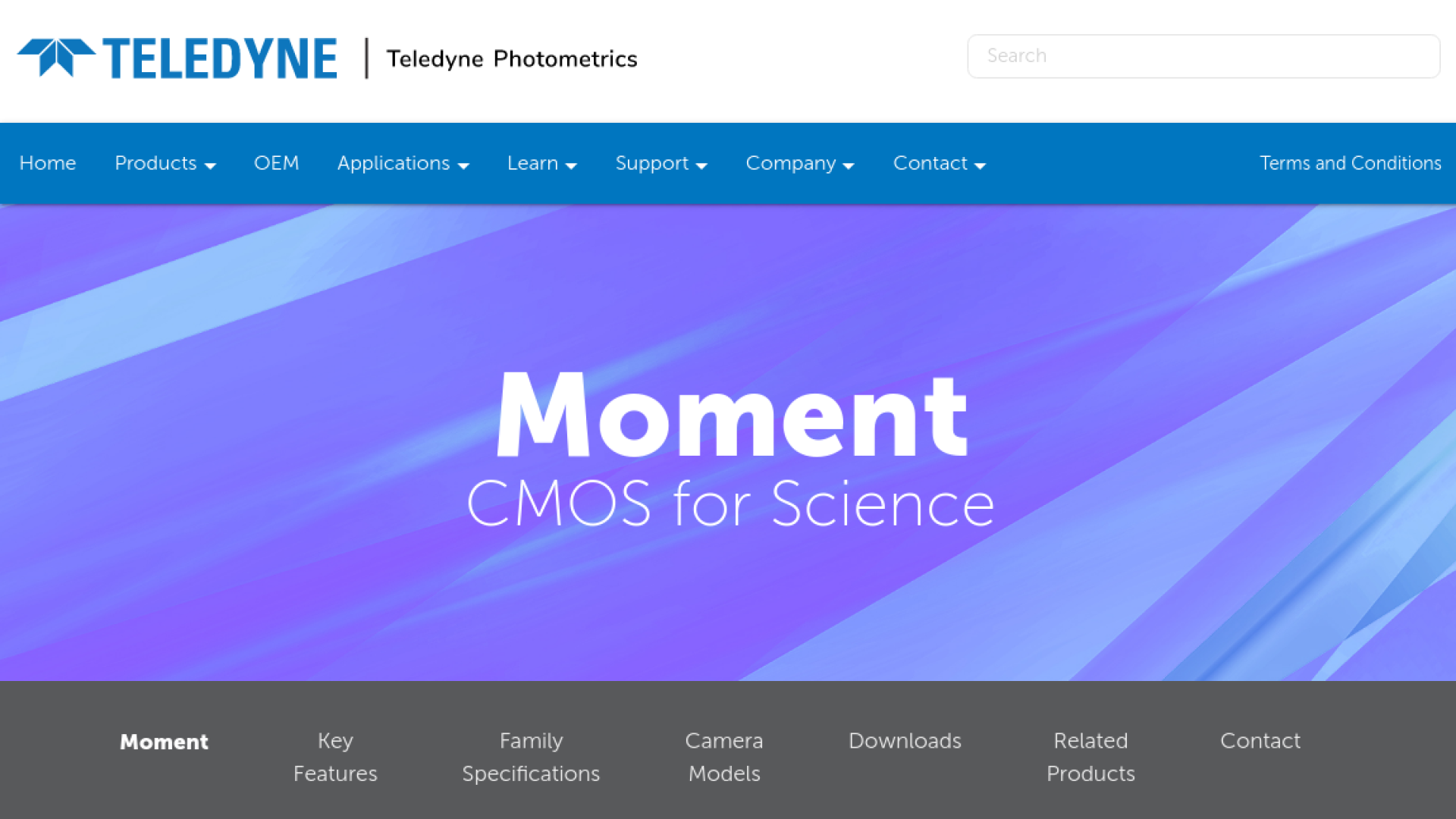The width and height of the screenshot is (1456, 819).
Task: Go to the Home page
Action: tap(48, 163)
